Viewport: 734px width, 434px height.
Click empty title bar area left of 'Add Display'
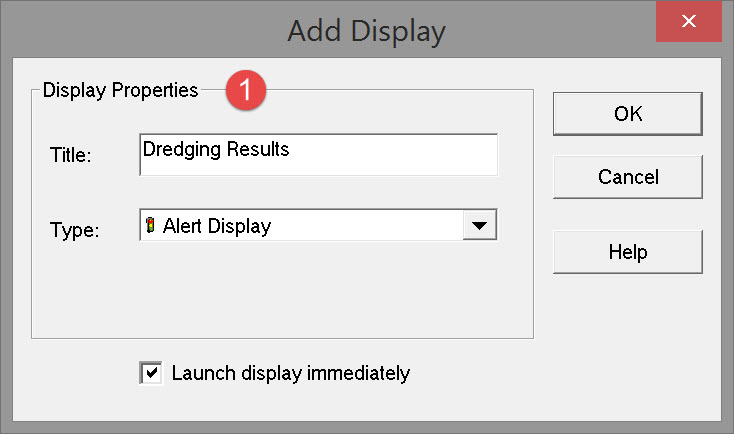tap(120, 30)
